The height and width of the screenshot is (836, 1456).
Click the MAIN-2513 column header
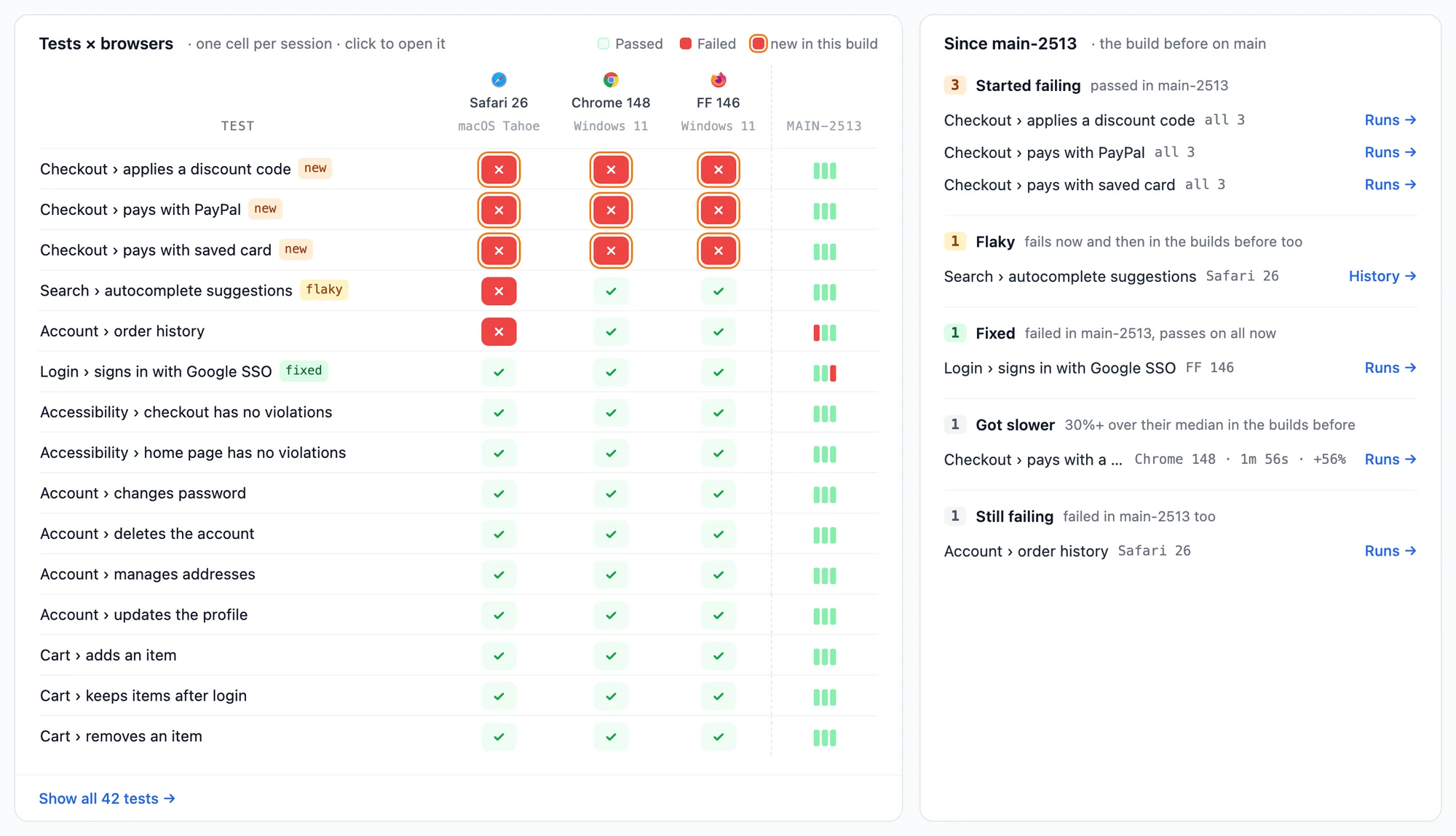tap(824, 126)
